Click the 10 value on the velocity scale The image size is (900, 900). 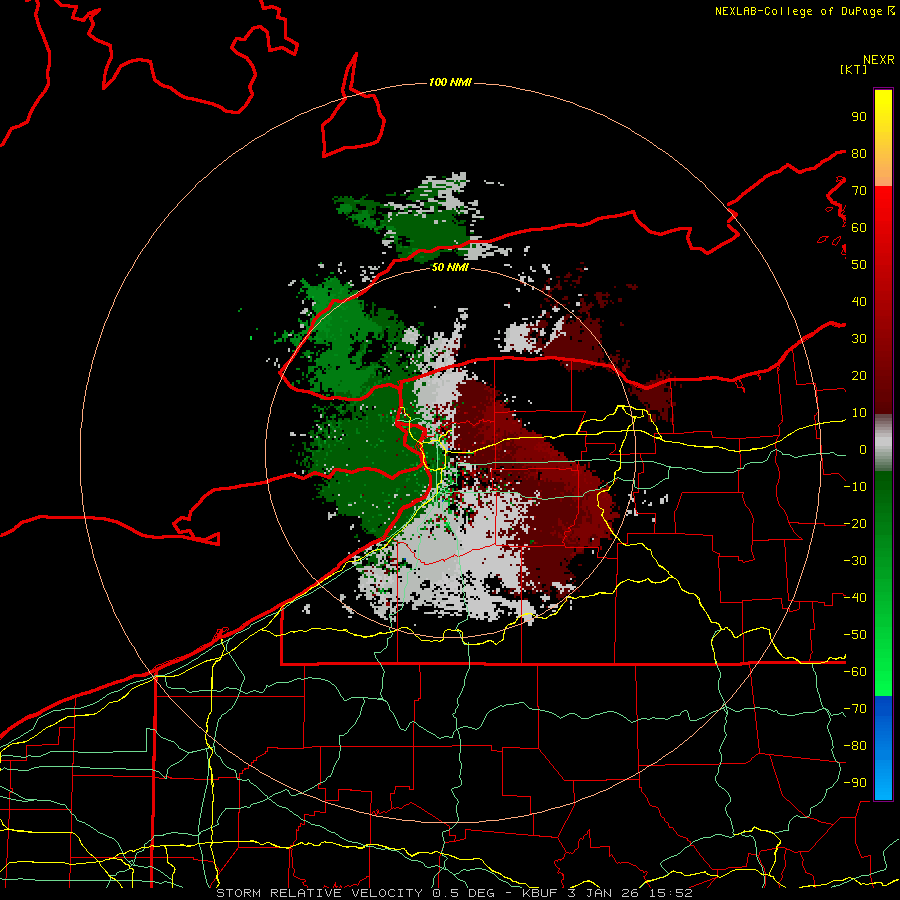(859, 413)
